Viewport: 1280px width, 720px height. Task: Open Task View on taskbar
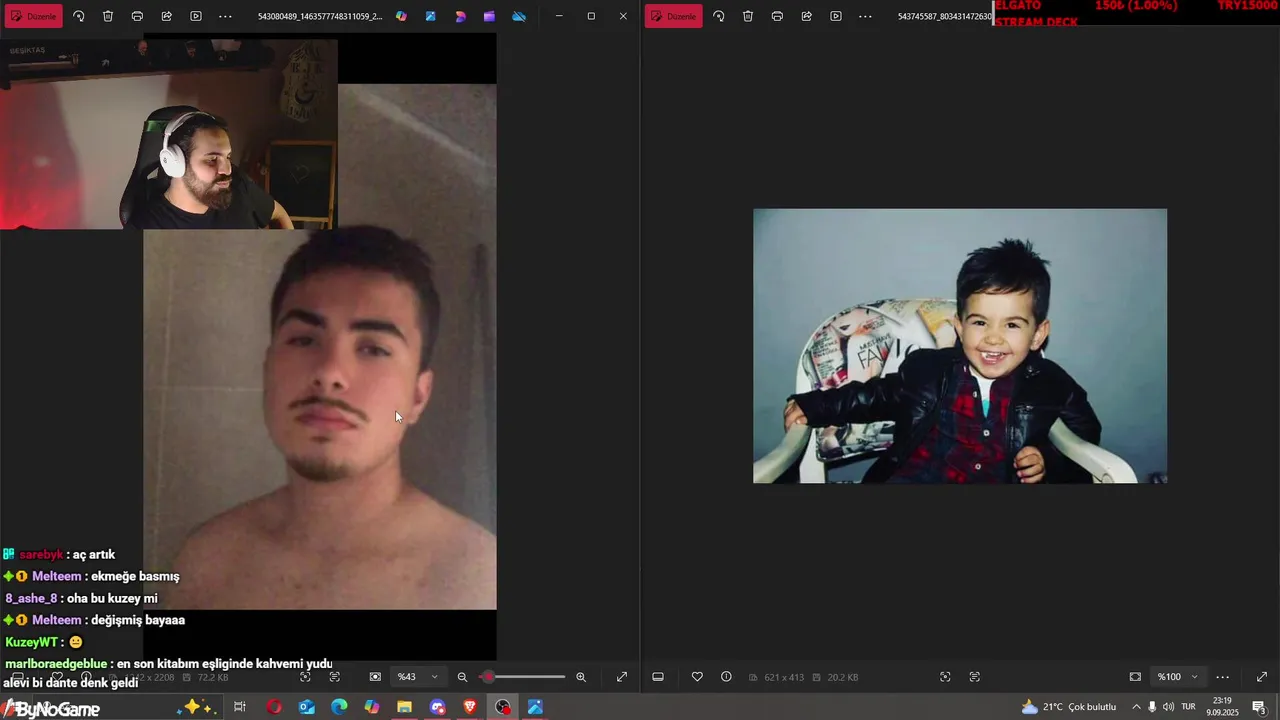[240, 707]
